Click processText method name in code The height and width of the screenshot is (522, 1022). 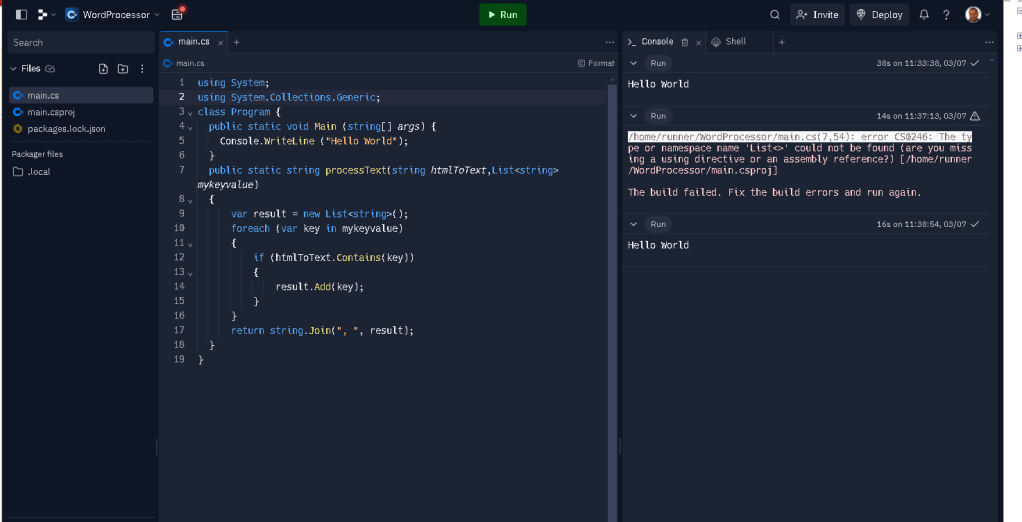coord(356,170)
